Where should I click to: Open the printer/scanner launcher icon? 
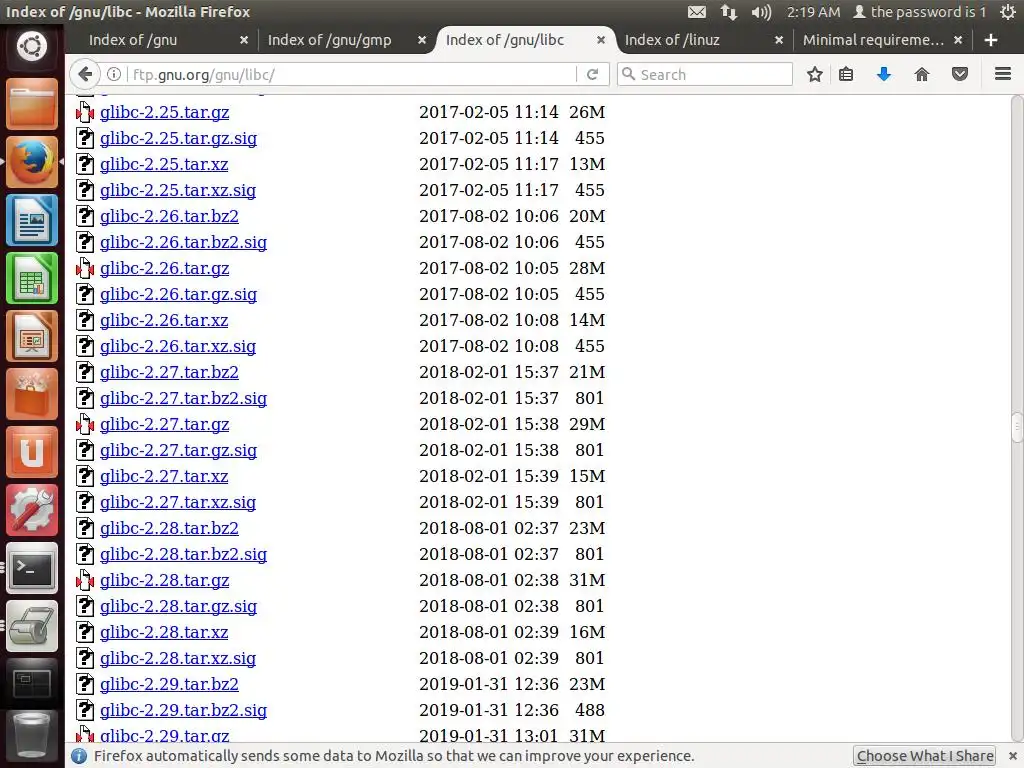click(x=32, y=626)
